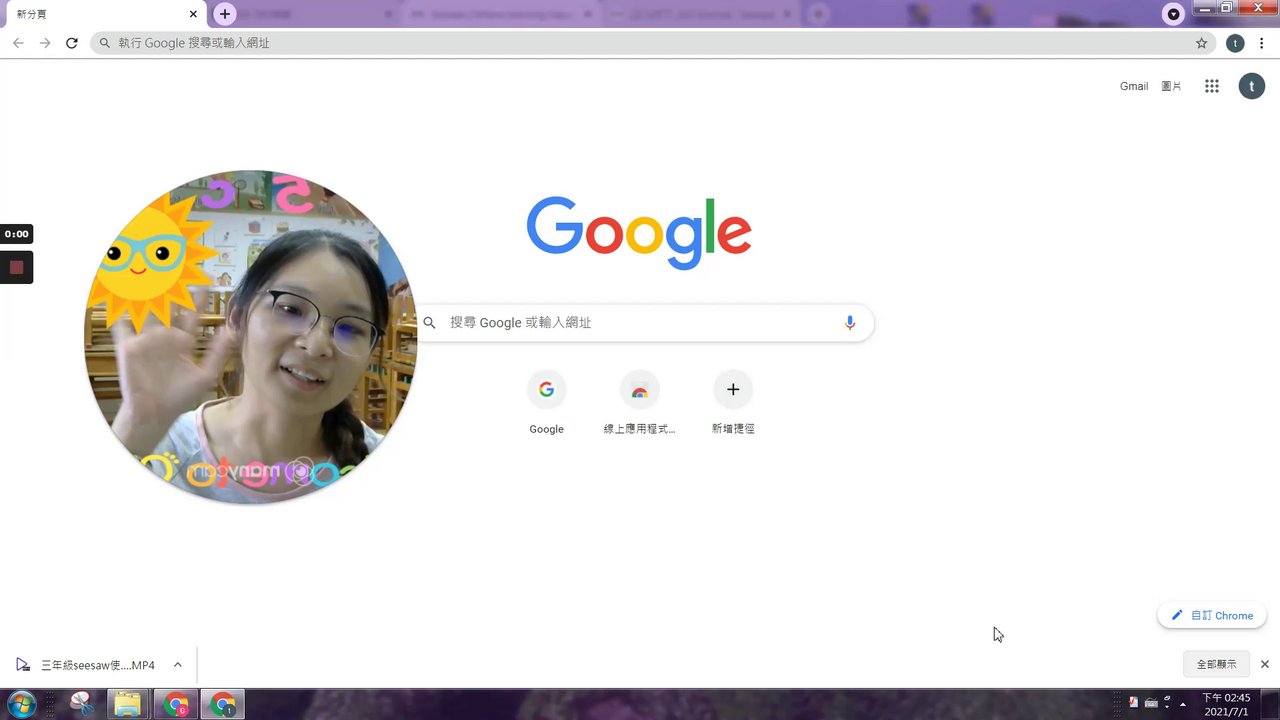Image resolution: width=1280 pixels, height=720 pixels.
Task: Open the Chrome profile avatar in toolbar
Action: pos(1235,43)
